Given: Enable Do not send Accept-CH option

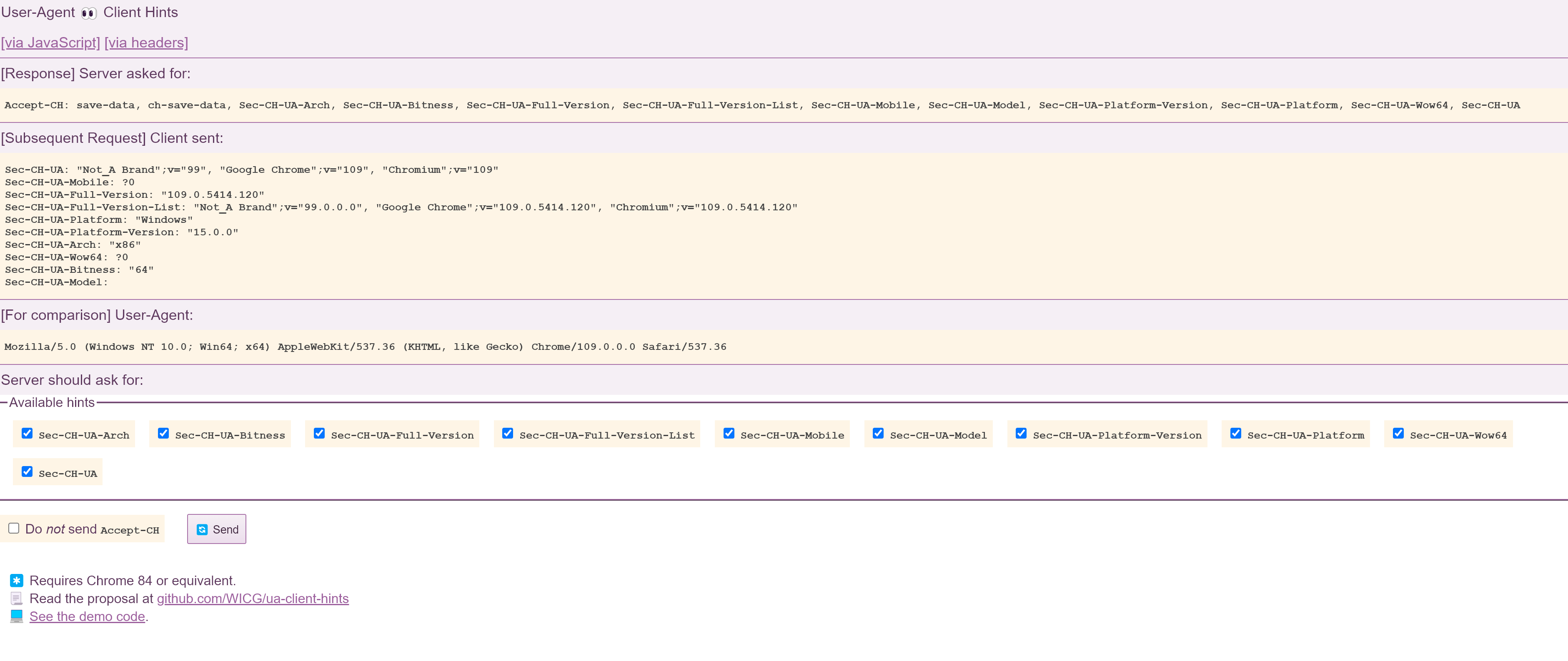Looking at the screenshot, I should [13, 528].
